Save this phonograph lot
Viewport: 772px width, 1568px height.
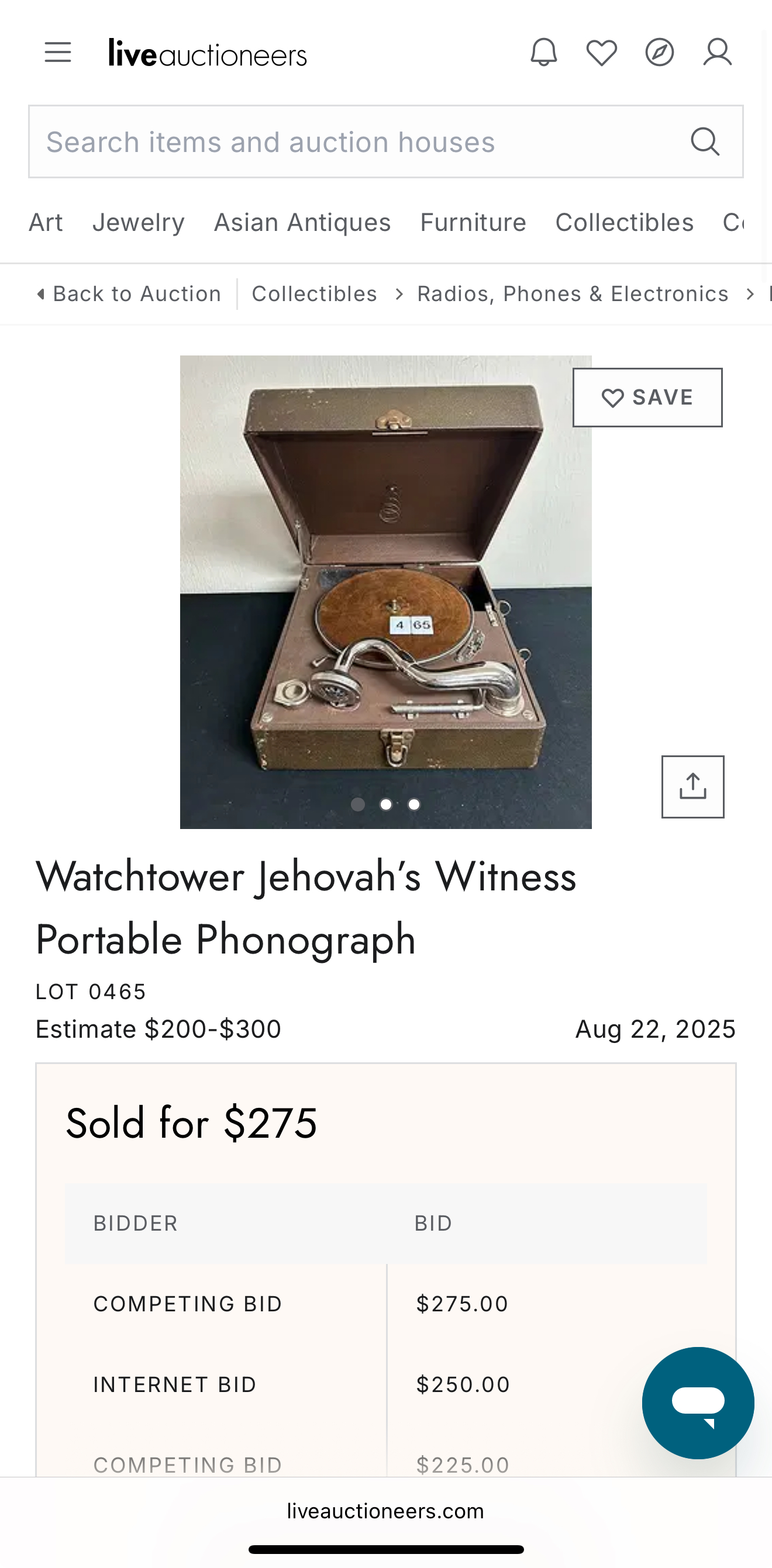coord(647,398)
